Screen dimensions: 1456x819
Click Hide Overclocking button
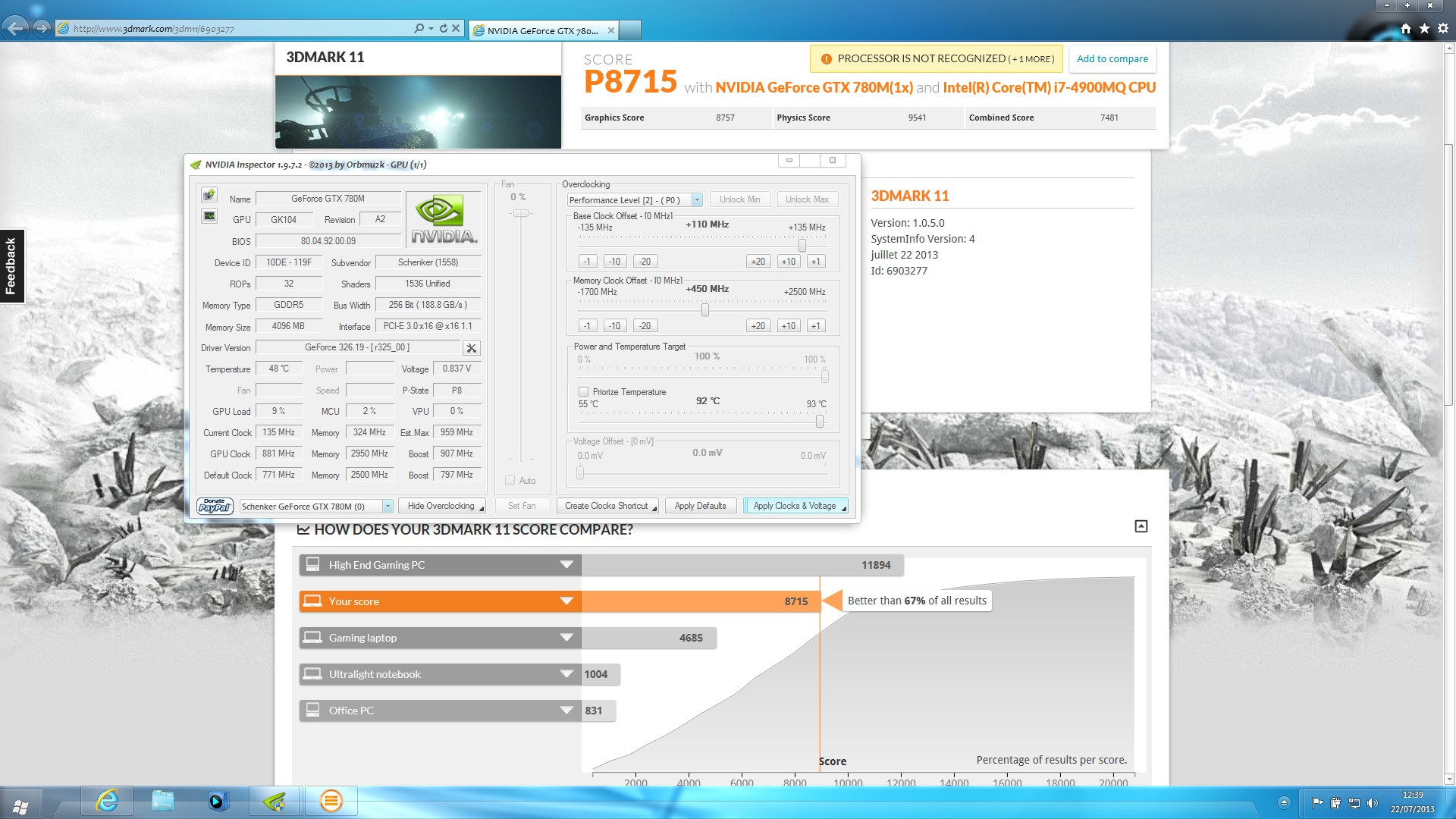(442, 506)
